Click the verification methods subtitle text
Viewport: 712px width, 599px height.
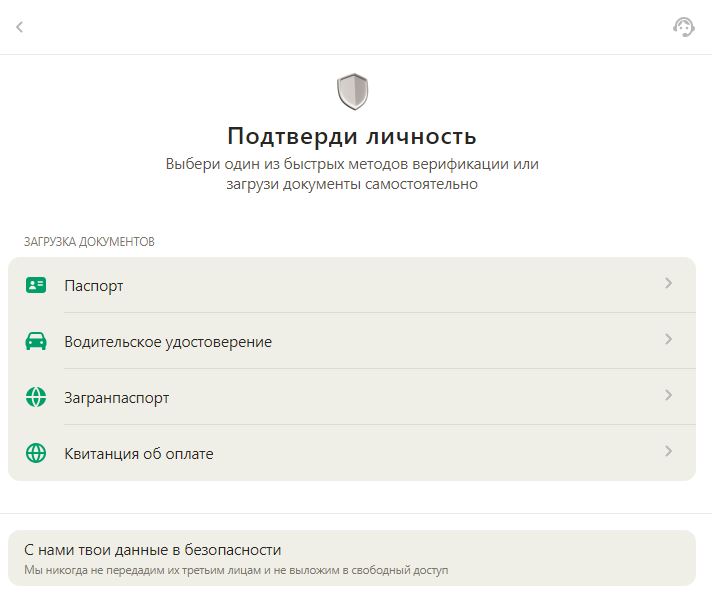tap(352, 174)
